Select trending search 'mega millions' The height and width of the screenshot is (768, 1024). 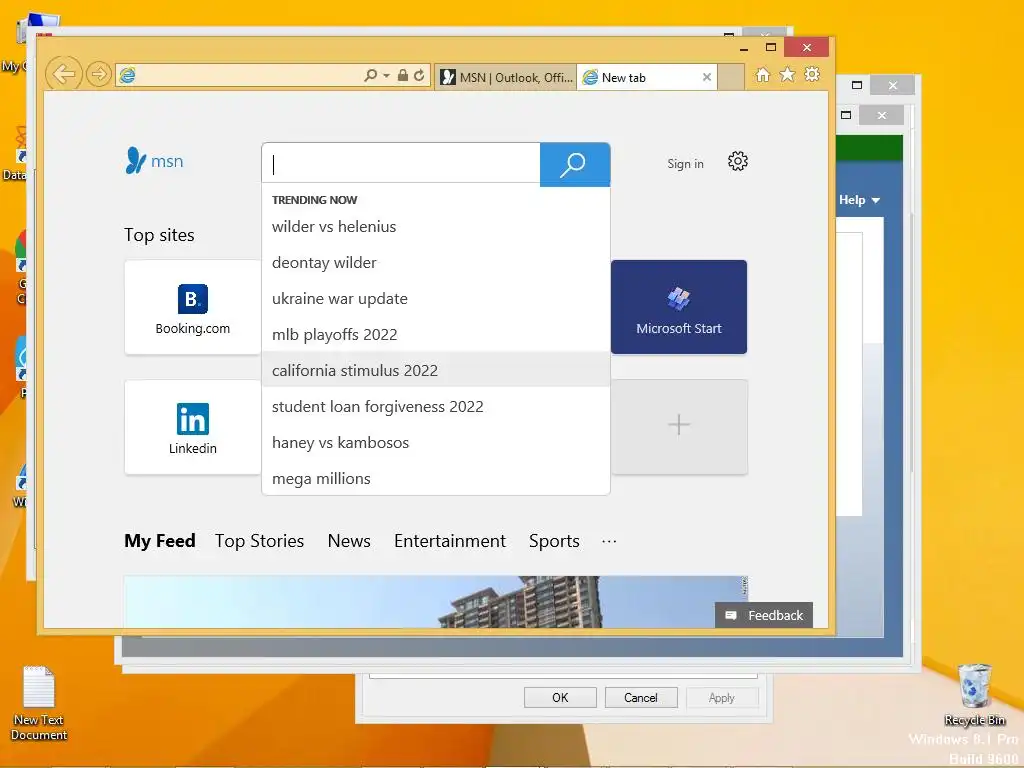tap(436, 478)
